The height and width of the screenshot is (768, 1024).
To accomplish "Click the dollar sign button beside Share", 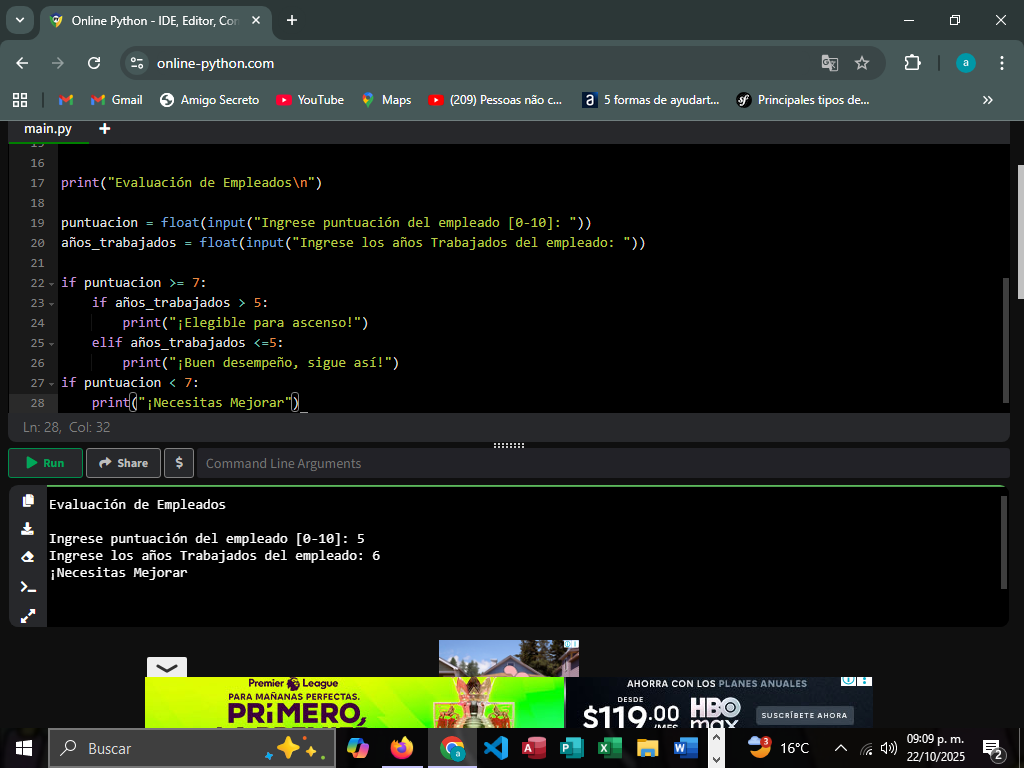I will coord(178,463).
